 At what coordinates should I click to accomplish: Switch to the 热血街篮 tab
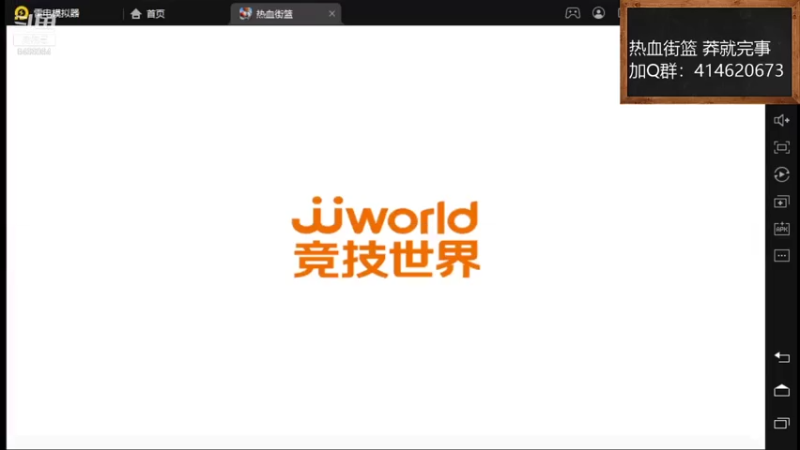click(286, 14)
